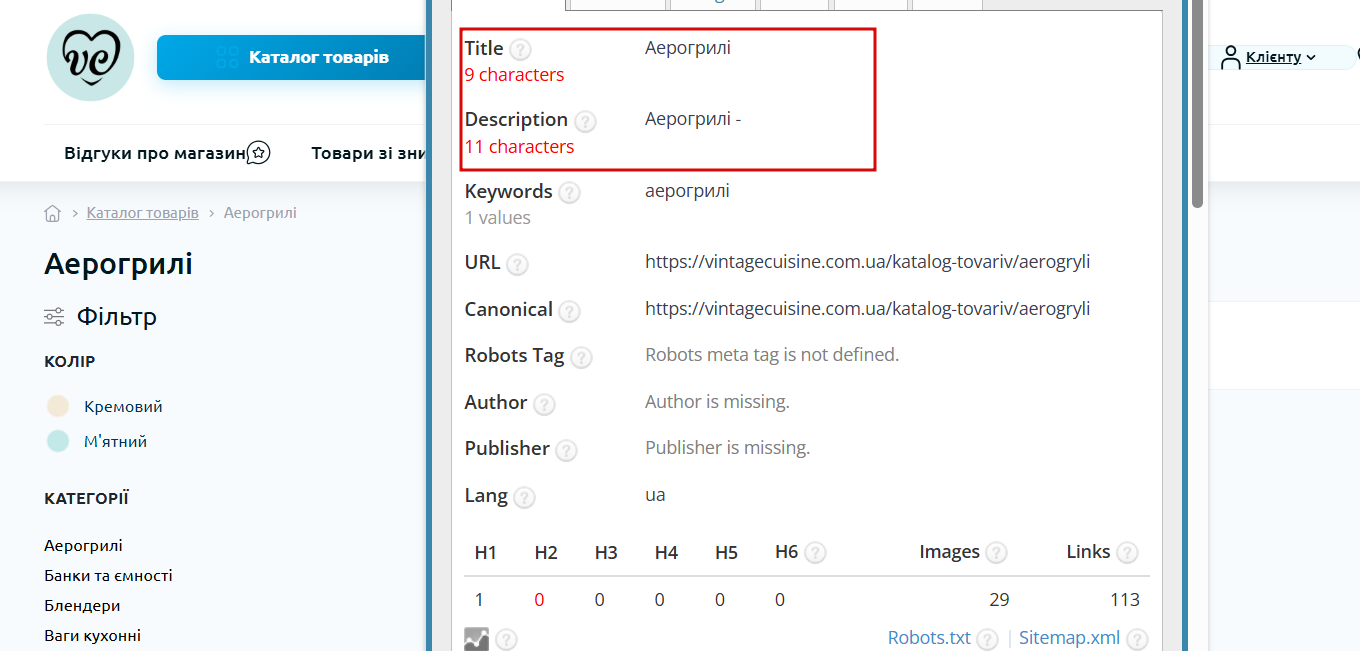Click the chart icon under headings count
This screenshot has height=651, width=1360.
click(x=477, y=638)
